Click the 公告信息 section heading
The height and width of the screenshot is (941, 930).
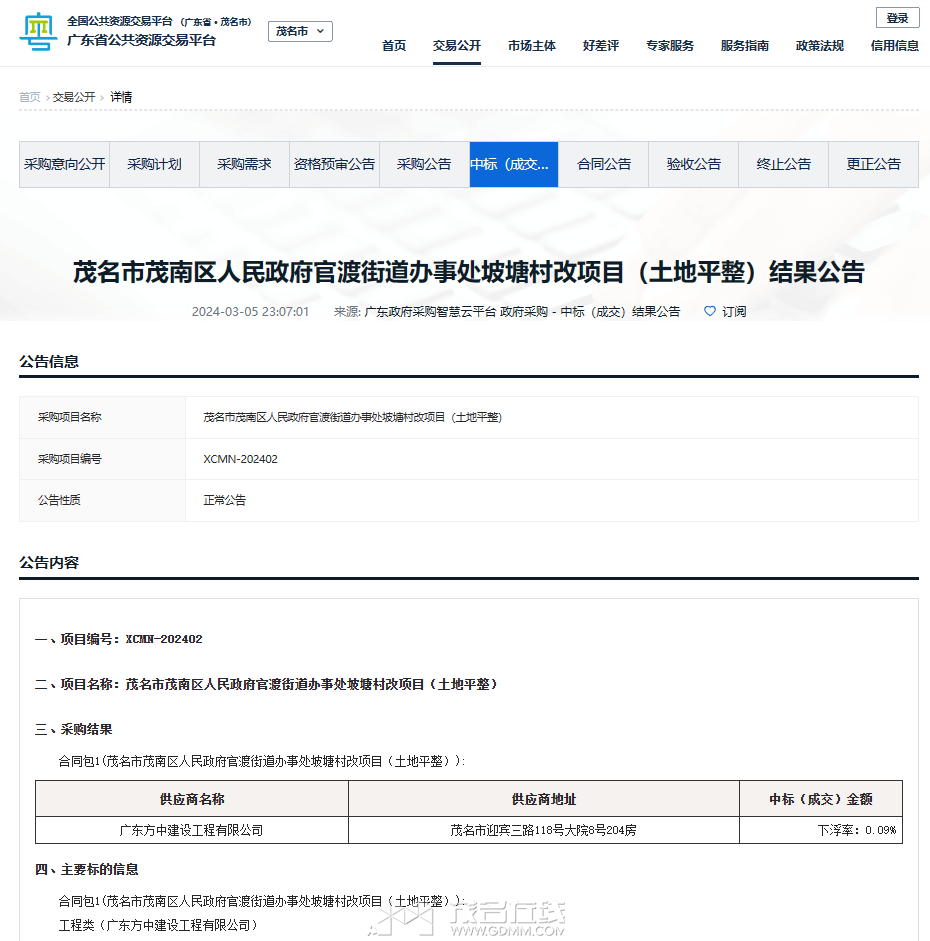pos(49,361)
